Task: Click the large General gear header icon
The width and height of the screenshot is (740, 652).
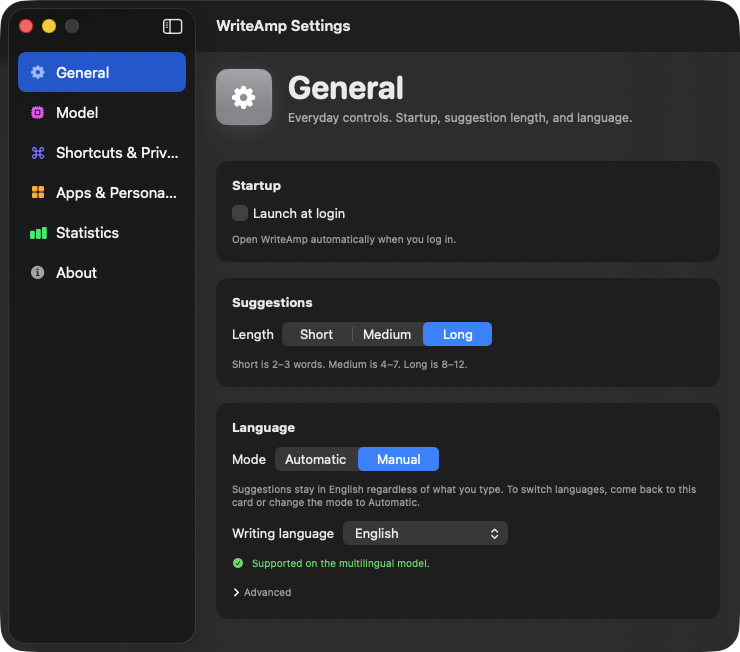Action: point(244,97)
